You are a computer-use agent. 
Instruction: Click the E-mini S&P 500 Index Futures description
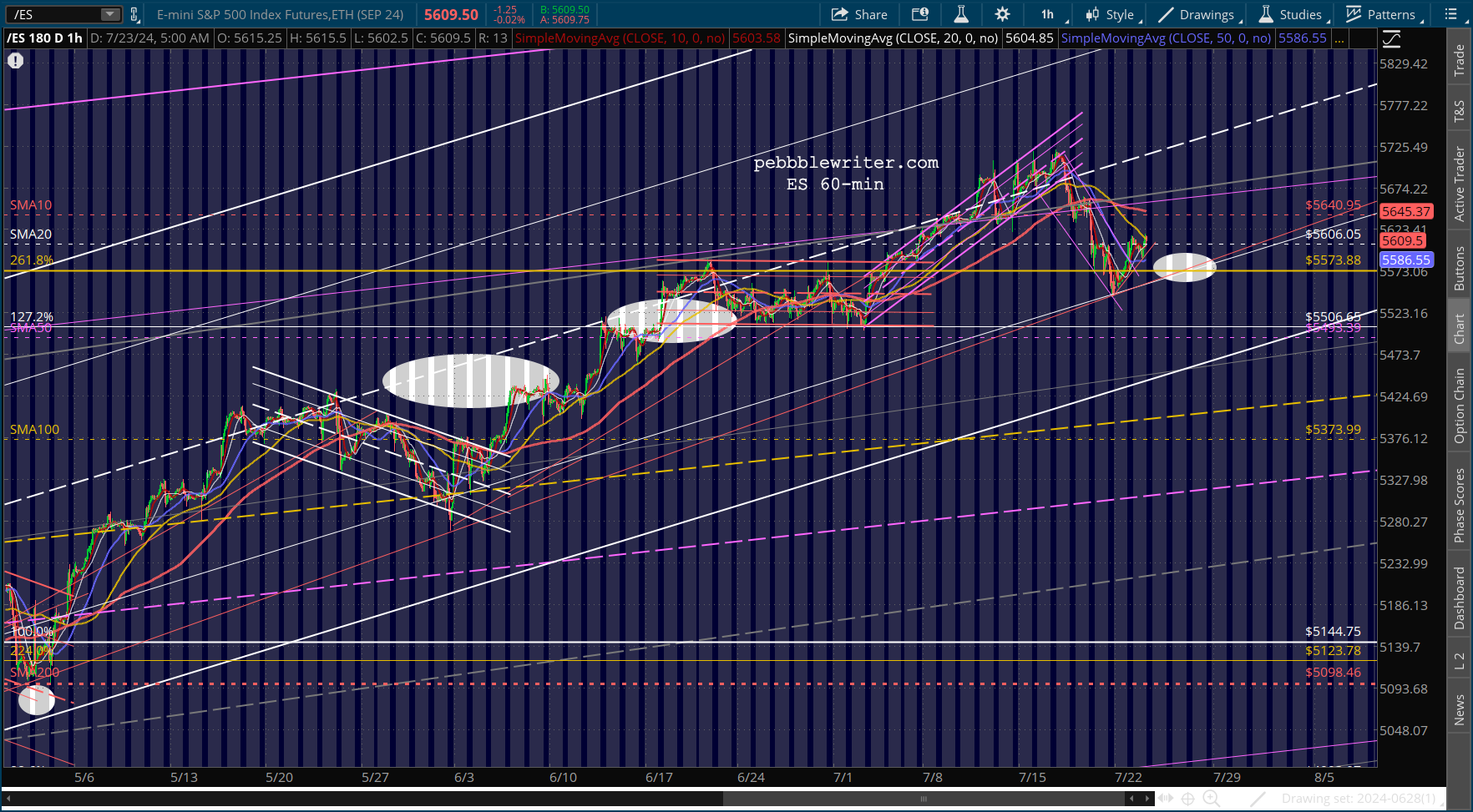tap(281, 15)
